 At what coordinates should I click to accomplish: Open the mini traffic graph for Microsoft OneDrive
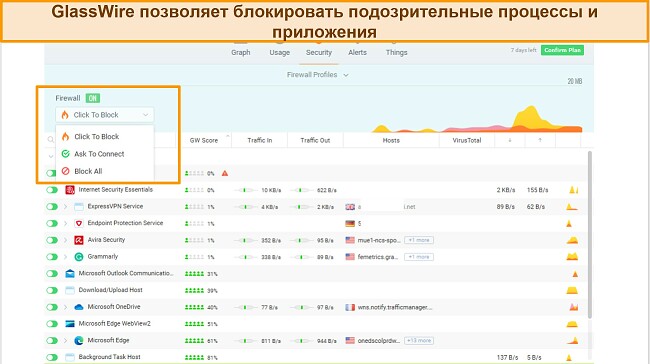click(573, 307)
